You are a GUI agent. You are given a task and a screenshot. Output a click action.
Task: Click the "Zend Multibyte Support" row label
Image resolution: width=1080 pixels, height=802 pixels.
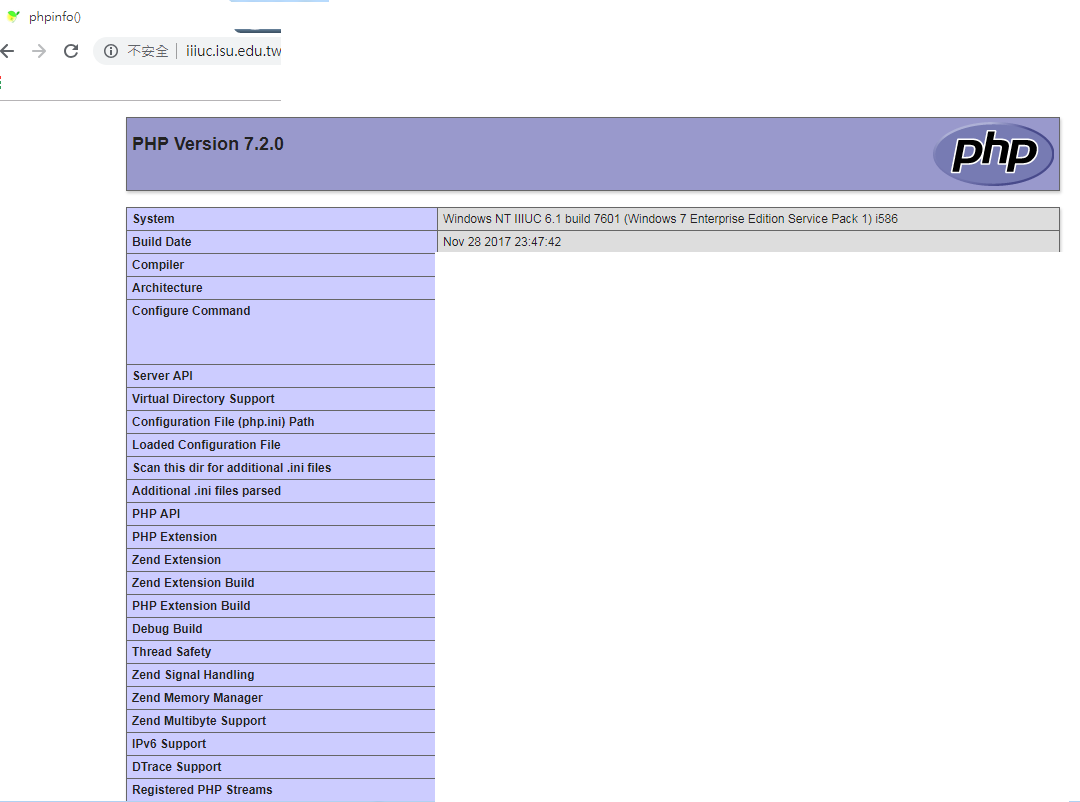[199, 721]
